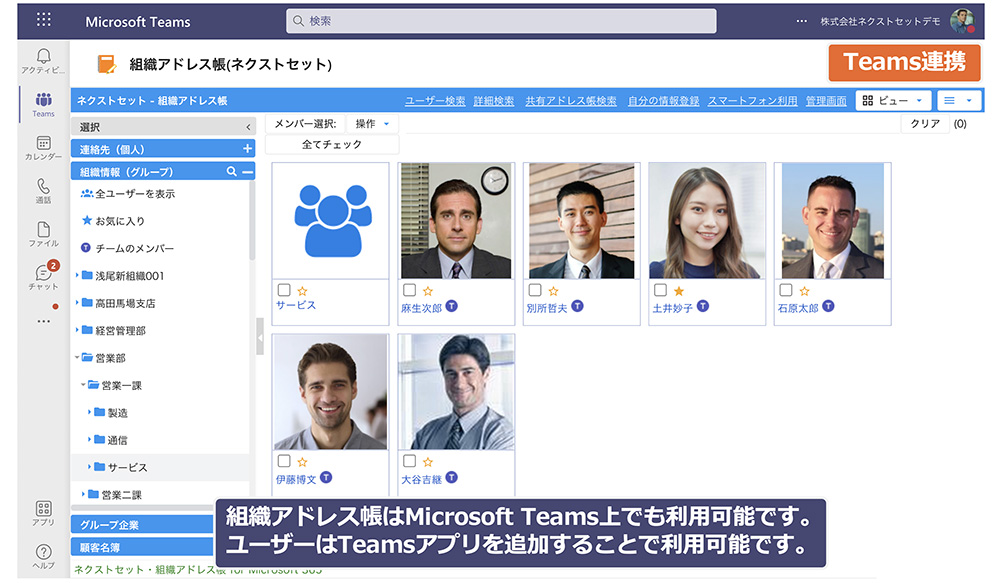Favorite 石原太郎 with the star
The height and width of the screenshot is (583, 1000).
pyautogui.click(x=804, y=291)
